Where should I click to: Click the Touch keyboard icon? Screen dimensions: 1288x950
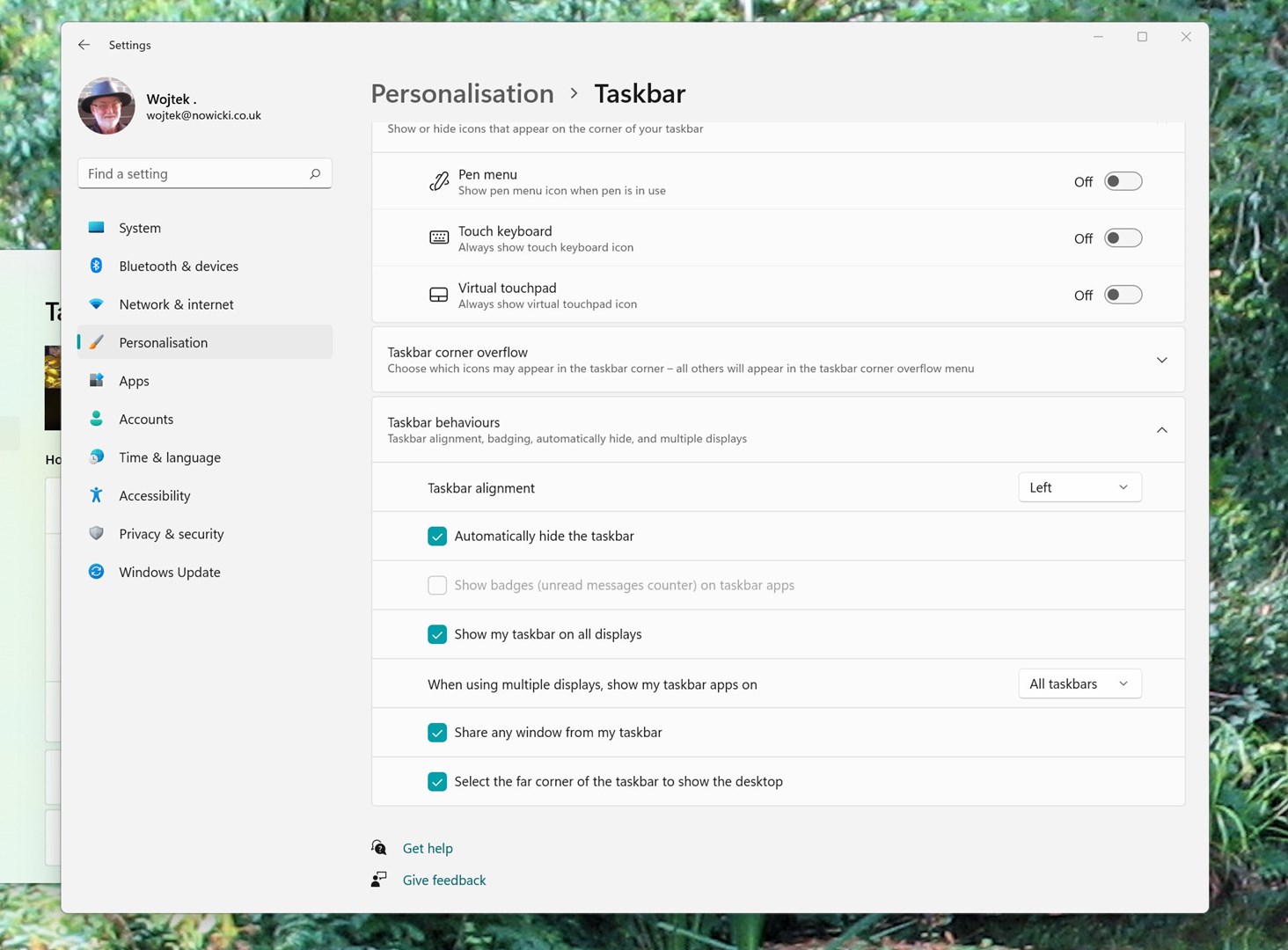click(x=438, y=238)
